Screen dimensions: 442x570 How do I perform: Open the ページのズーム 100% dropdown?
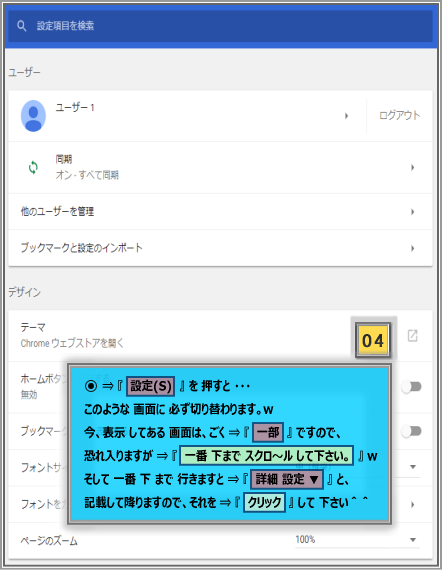click(x=357, y=539)
